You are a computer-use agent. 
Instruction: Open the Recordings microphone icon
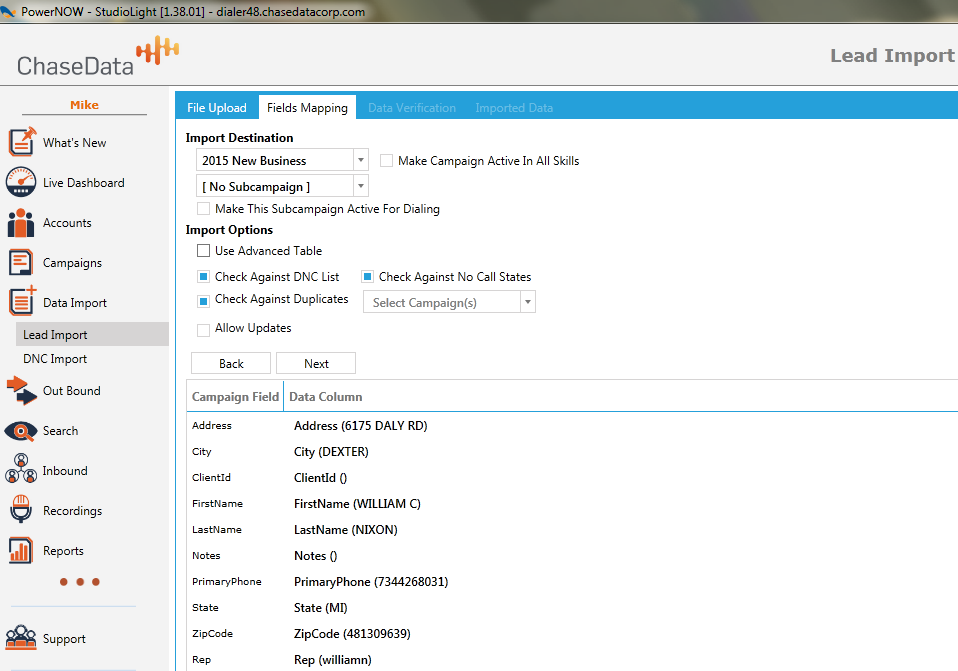[22, 511]
